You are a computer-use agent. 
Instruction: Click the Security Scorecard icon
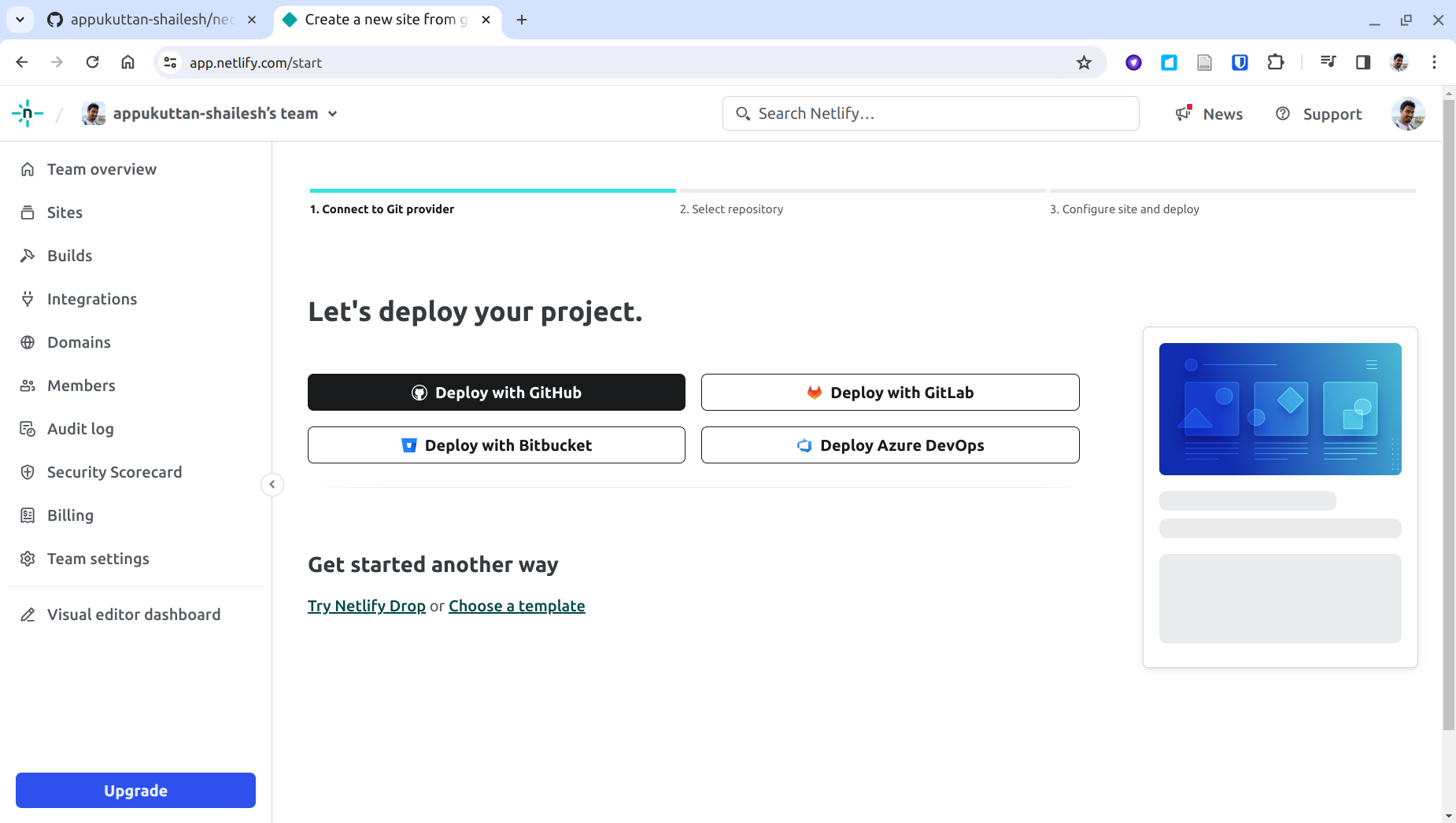(27, 471)
